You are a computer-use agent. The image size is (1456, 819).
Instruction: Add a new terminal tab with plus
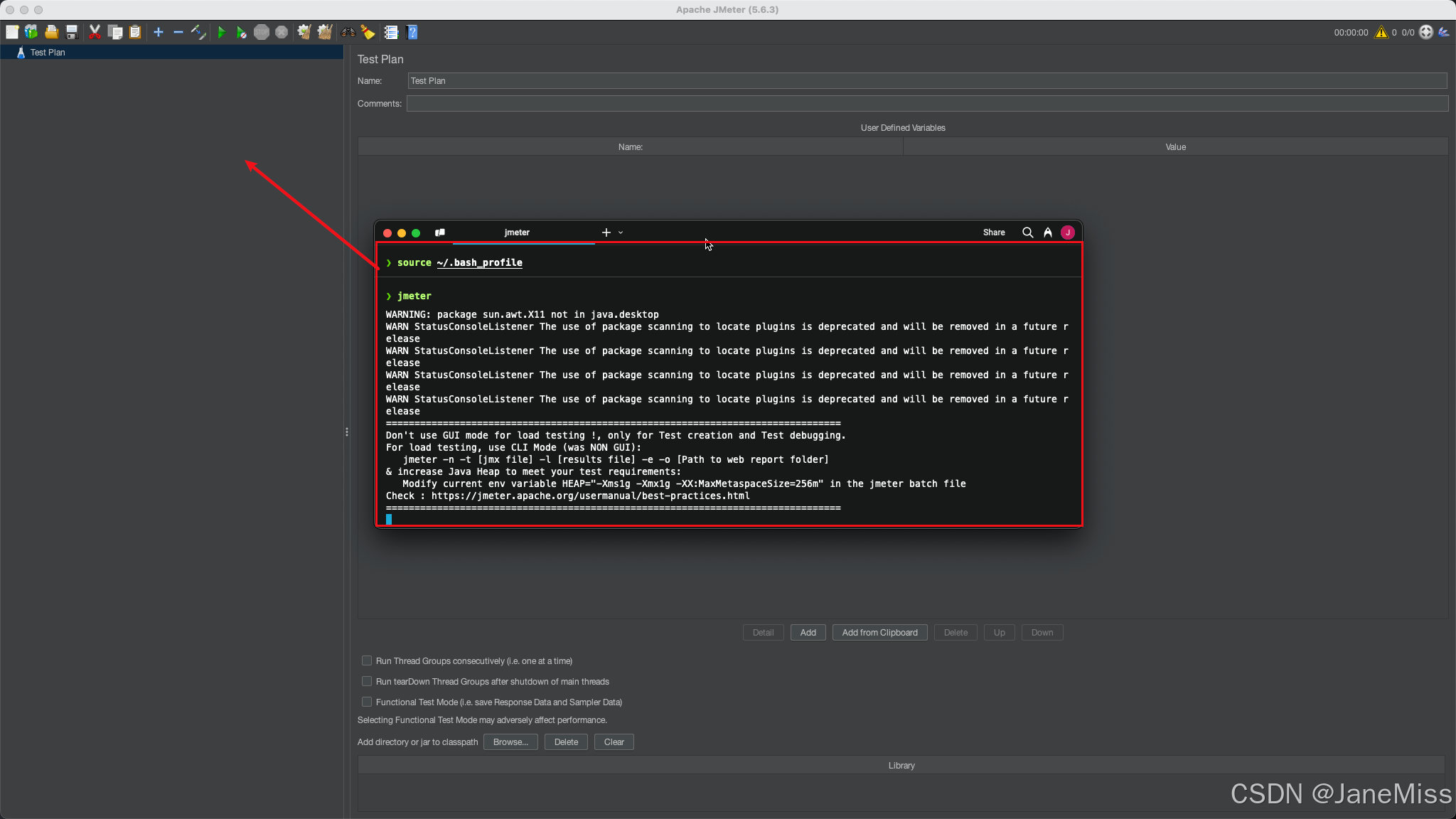[606, 232]
